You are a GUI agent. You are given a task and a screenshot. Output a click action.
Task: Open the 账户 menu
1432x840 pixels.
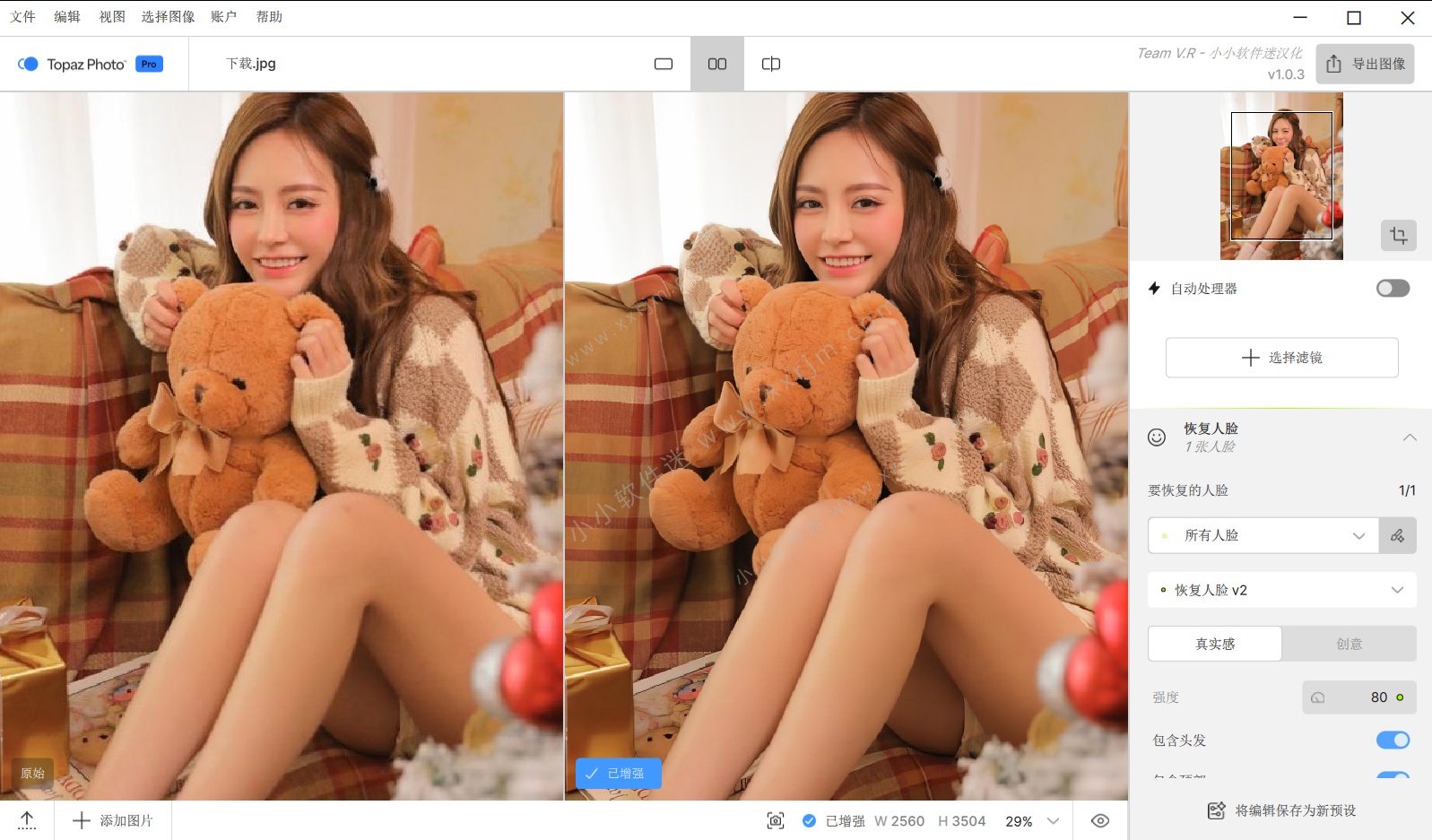tap(224, 17)
